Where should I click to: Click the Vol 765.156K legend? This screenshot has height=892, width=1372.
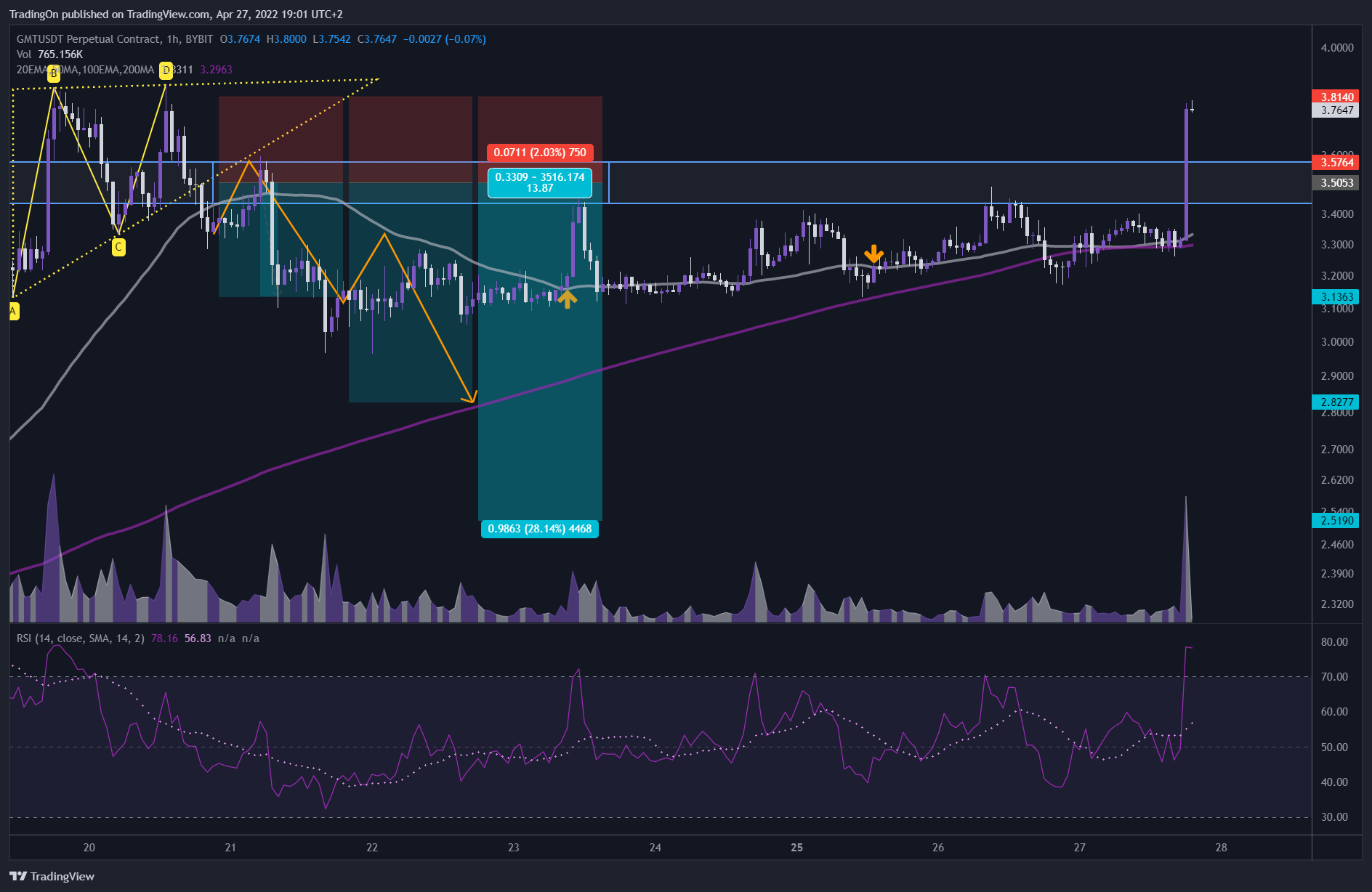click(49, 54)
